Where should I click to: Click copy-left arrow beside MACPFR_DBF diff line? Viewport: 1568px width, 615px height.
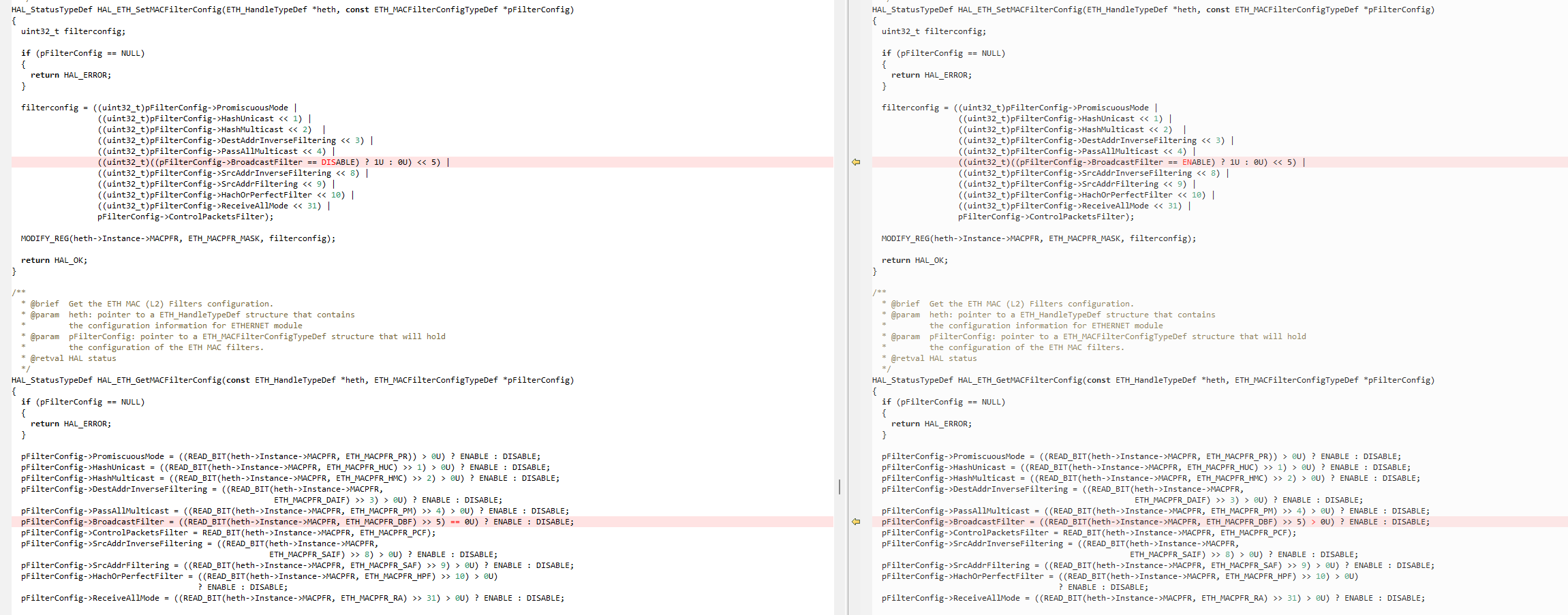(x=856, y=522)
